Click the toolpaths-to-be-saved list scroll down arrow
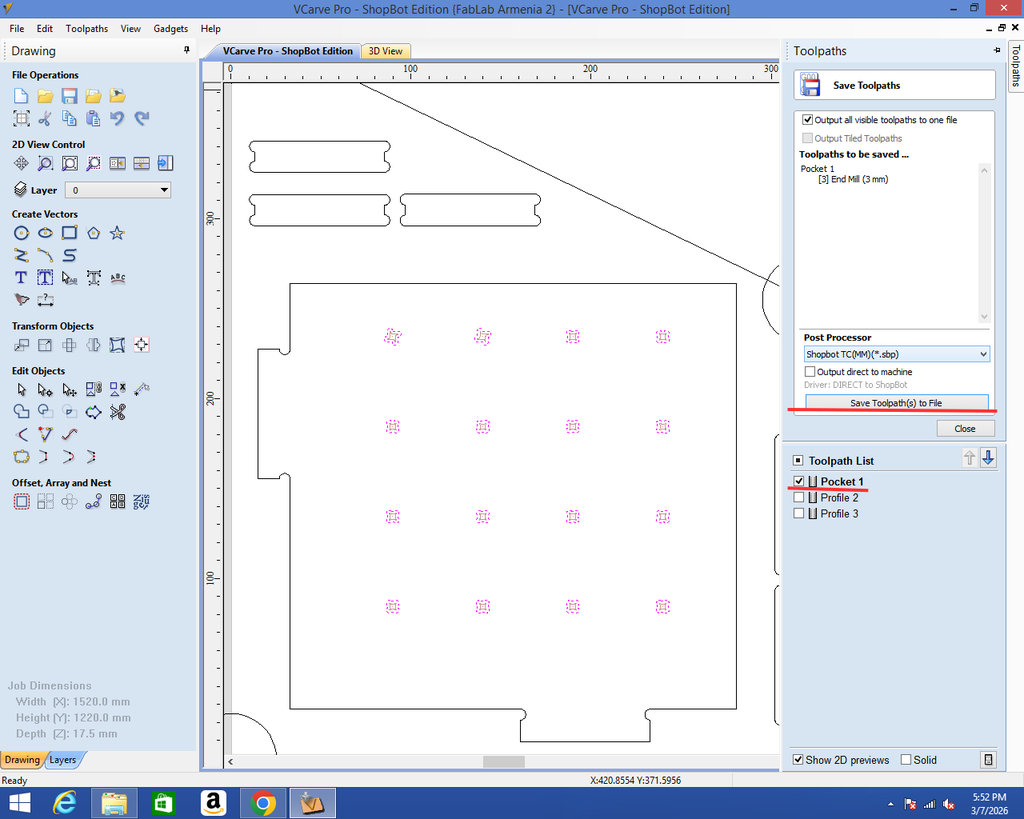 [x=984, y=317]
